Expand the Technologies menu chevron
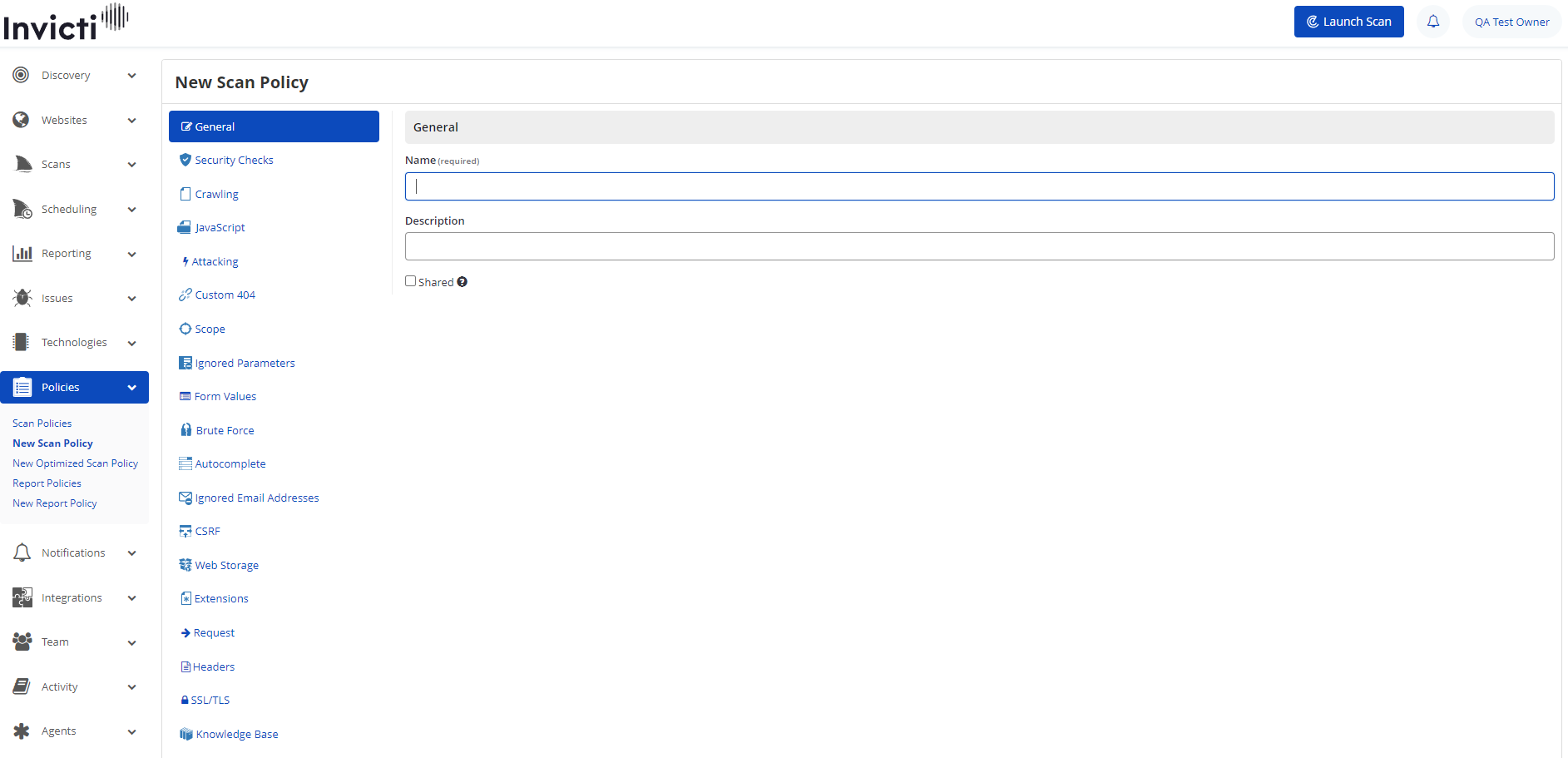1568x758 pixels. [131, 343]
